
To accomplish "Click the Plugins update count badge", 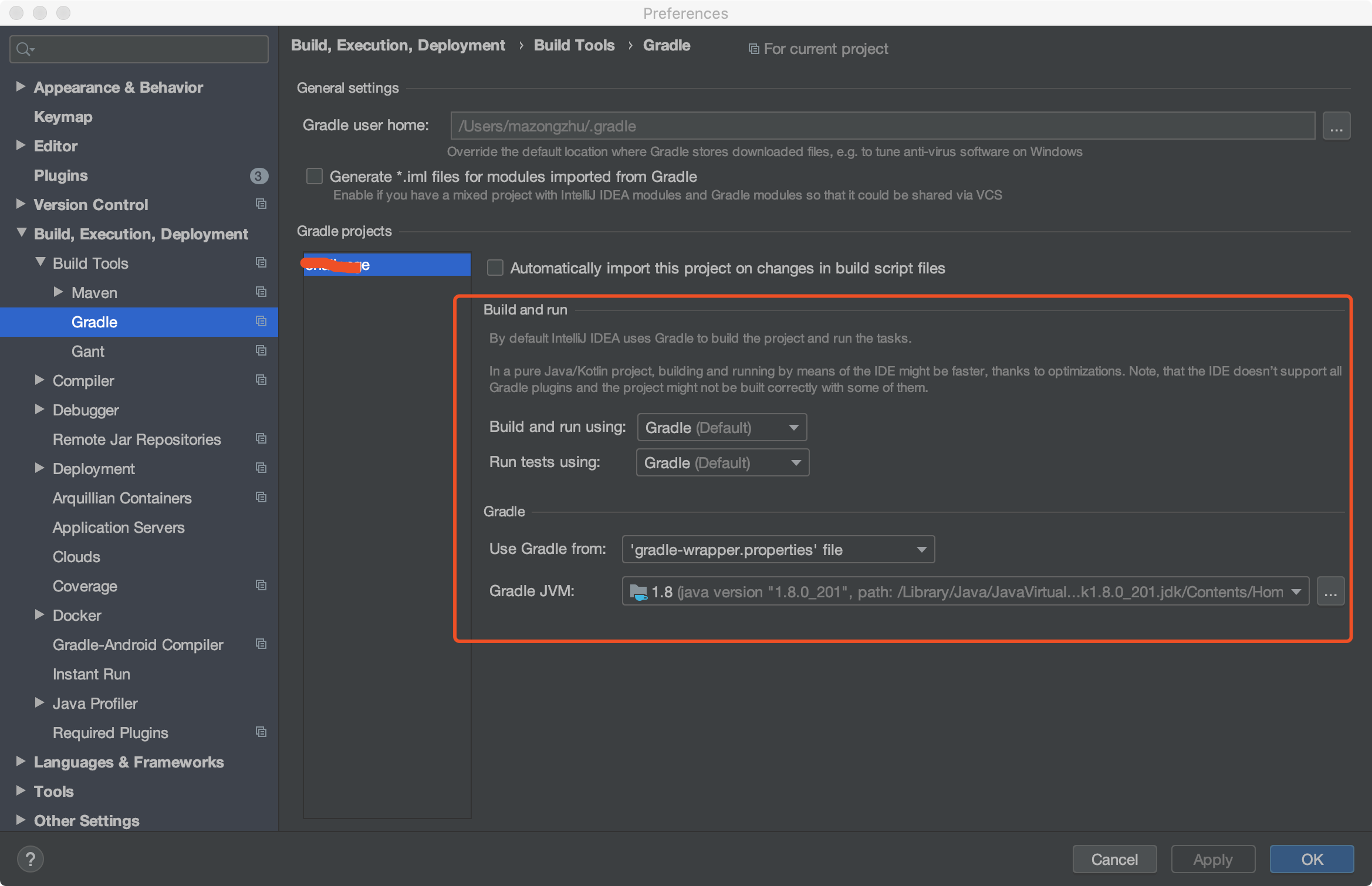I will click(x=259, y=175).
